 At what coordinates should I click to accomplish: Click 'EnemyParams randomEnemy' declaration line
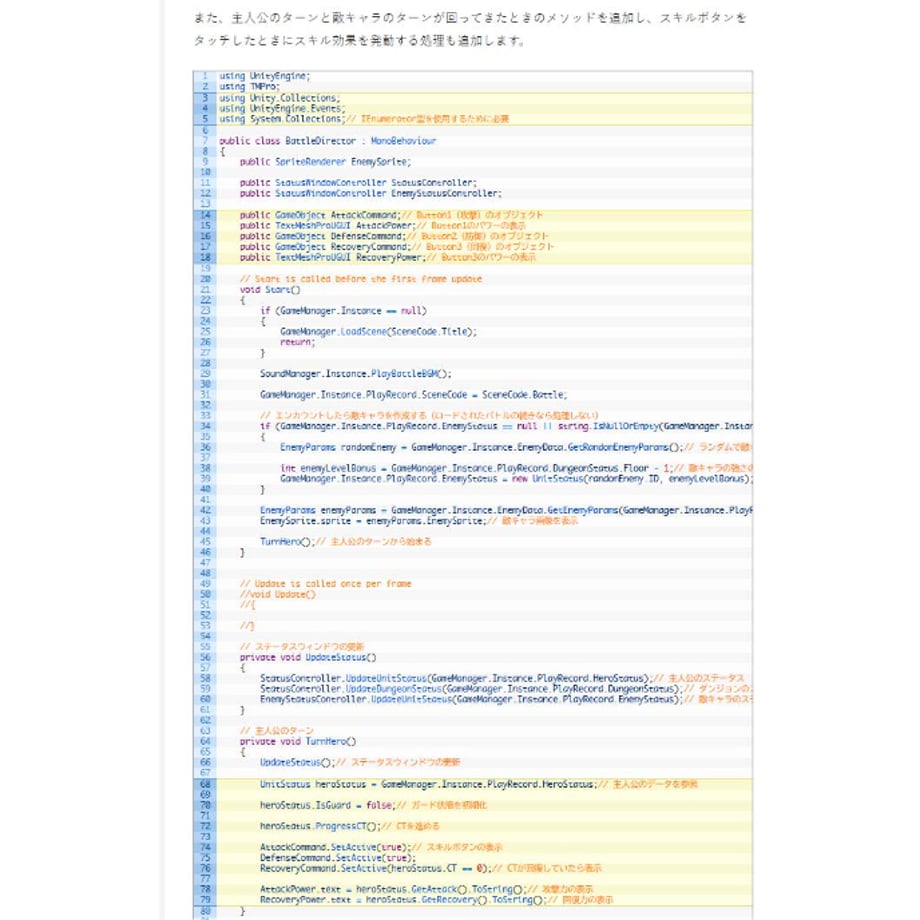click(x=516, y=447)
